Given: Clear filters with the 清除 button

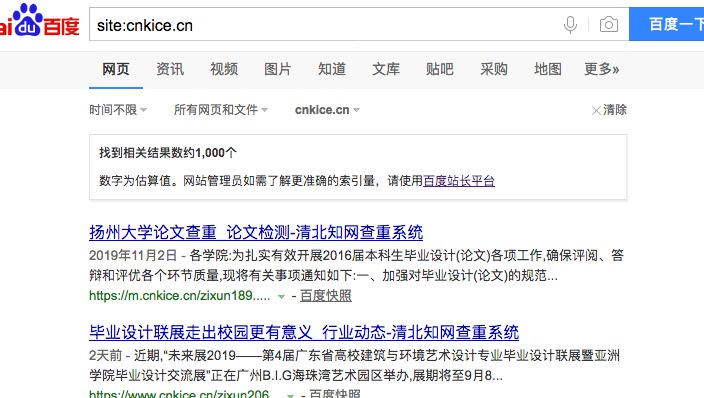Looking at the screenshot, I should pyautogui.click(x=609, y=110).
